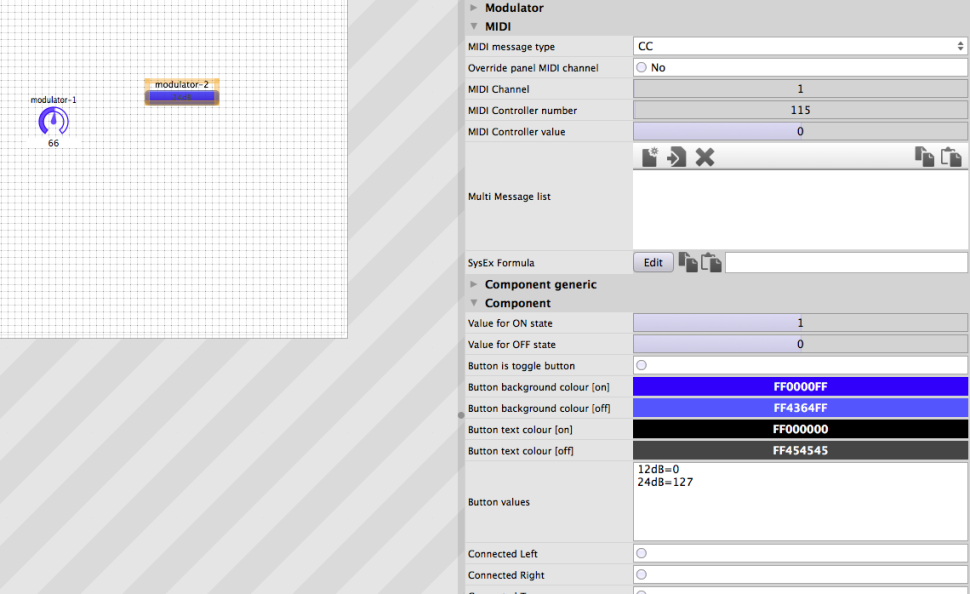
Task: Toggle Override panel MIDI channel option
Action: click(x=641, y=68)
